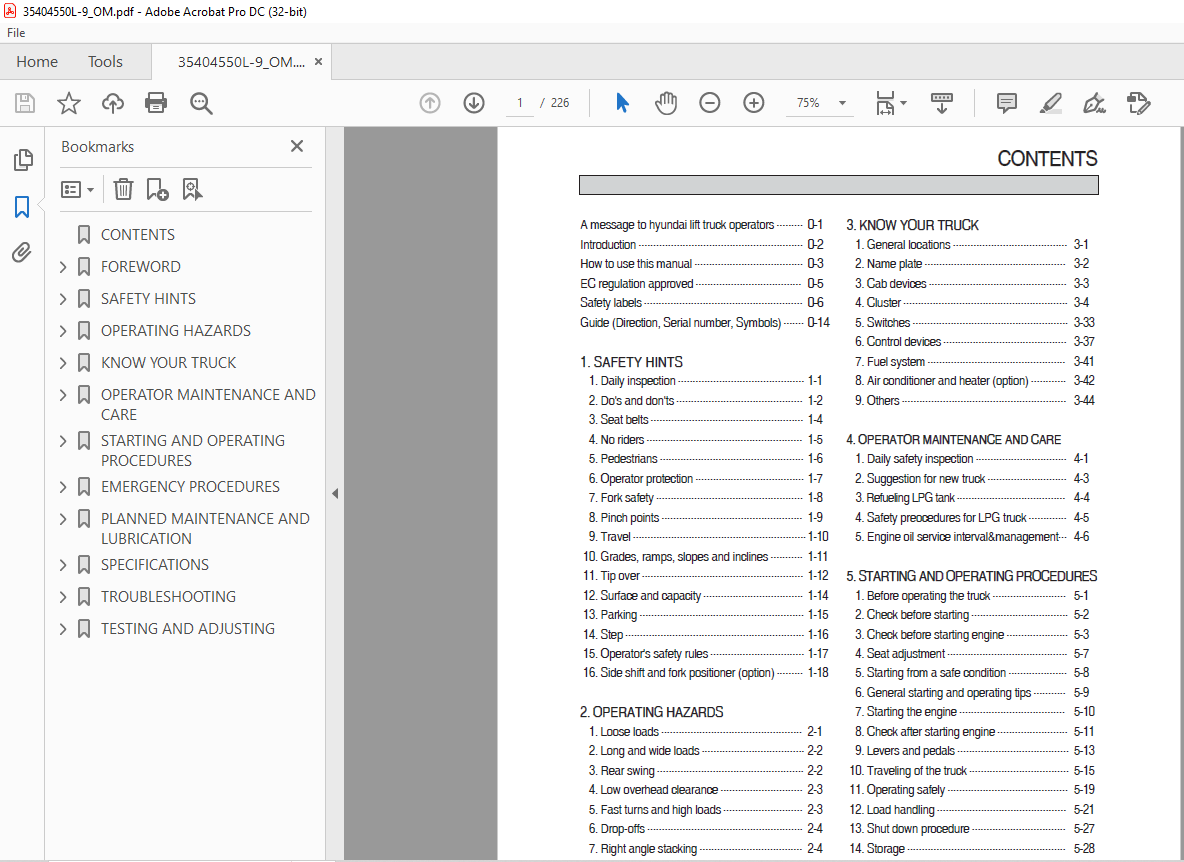1184x862 pixels.
Task: Zoom out with minus button
Action: 710,103
